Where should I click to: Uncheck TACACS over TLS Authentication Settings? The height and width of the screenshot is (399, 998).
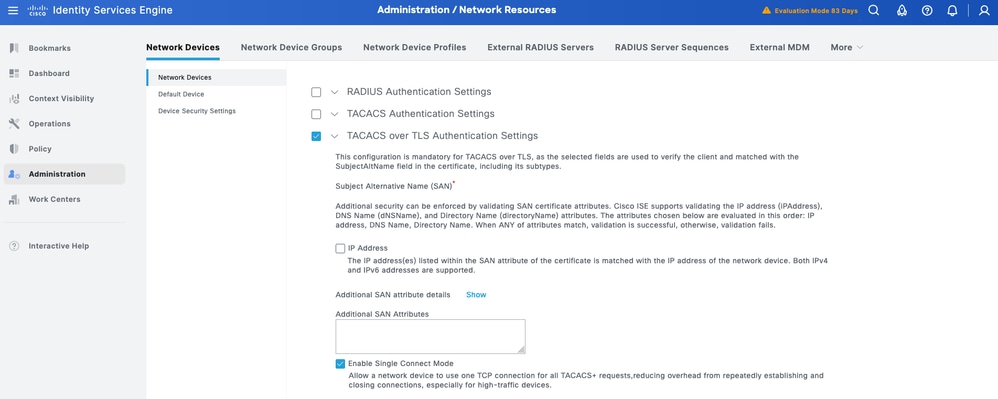click(x=316, y=136)
